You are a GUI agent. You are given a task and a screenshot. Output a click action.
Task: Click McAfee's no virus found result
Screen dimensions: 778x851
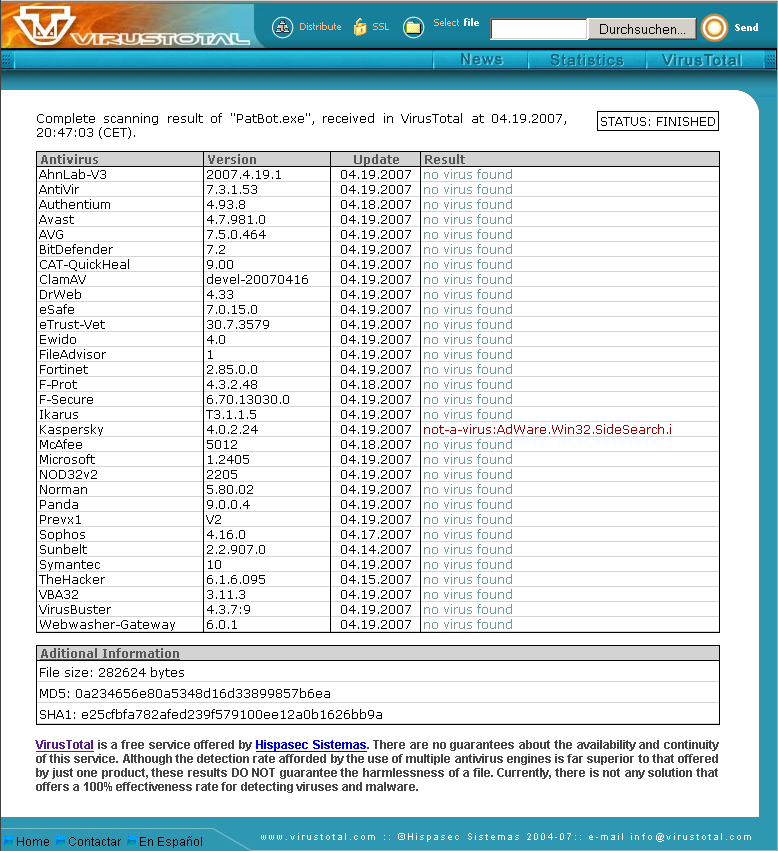click(468, 444)
